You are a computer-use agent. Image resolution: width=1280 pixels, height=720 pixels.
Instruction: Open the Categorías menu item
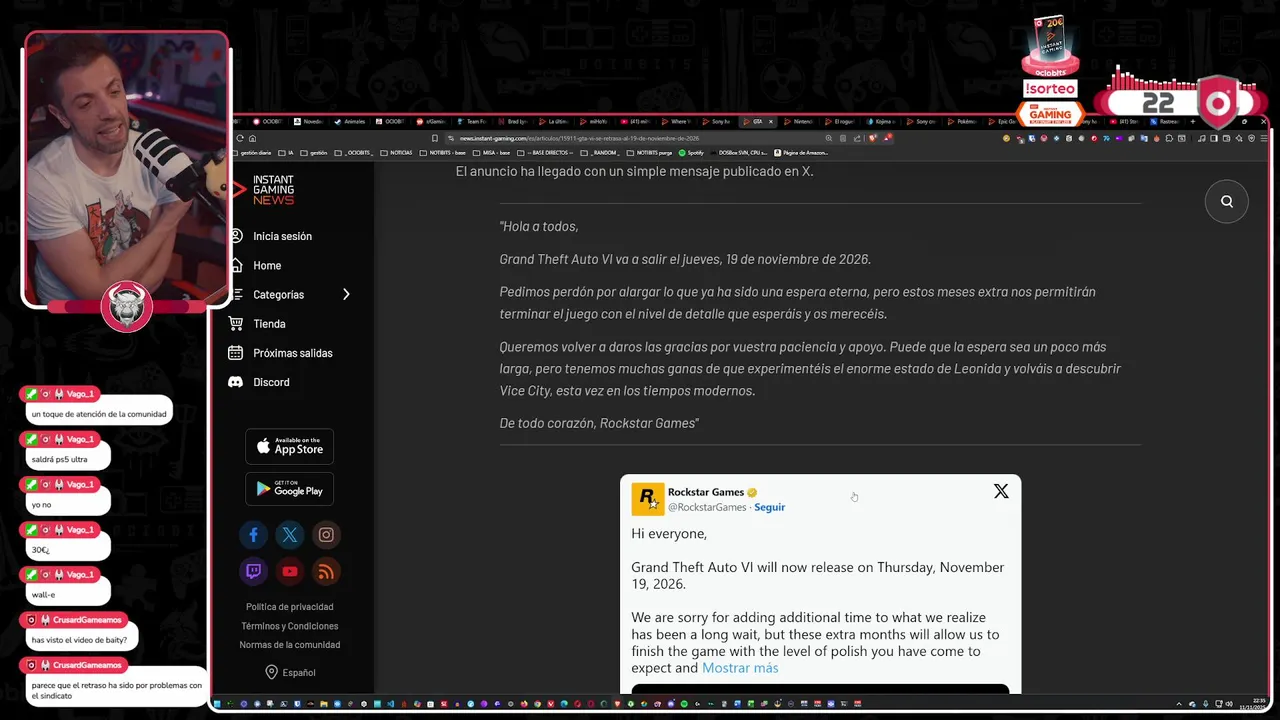278,294
